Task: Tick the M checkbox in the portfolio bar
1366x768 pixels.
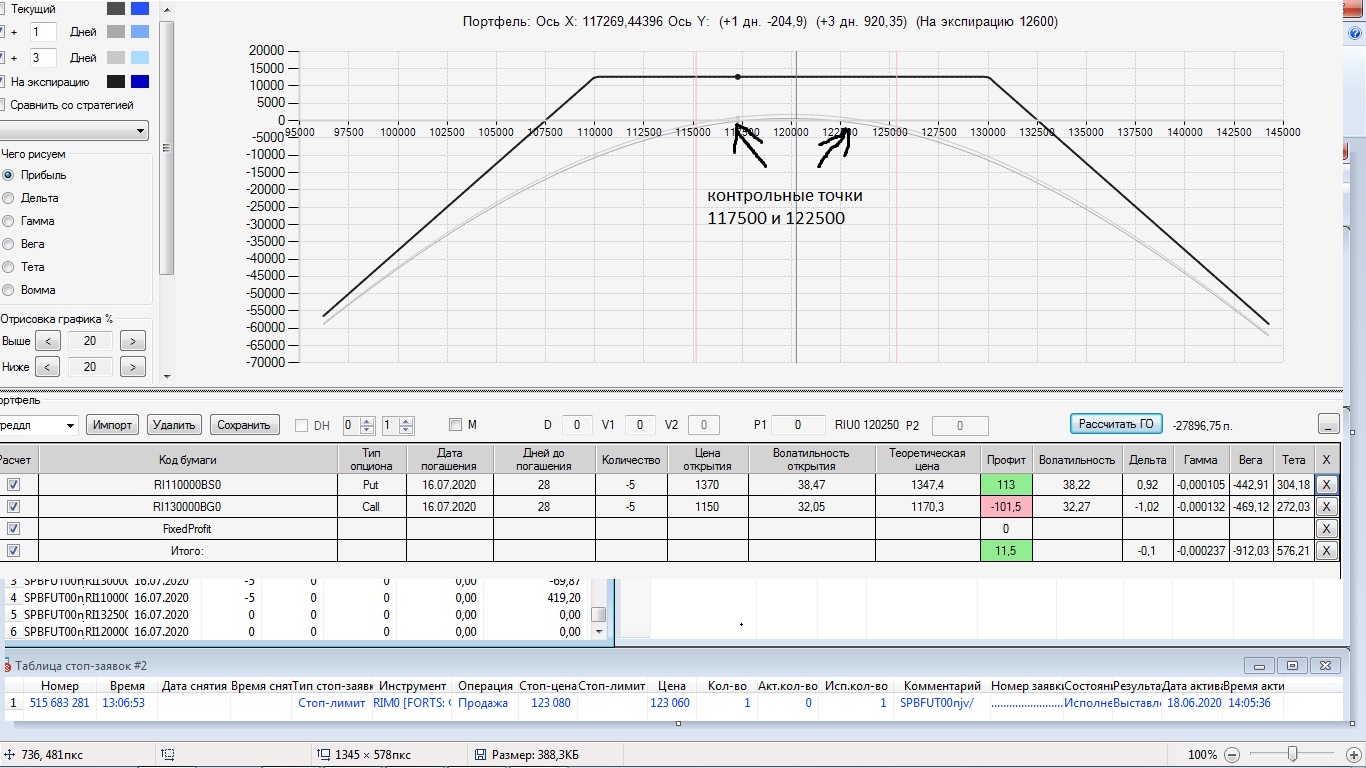Action: click(x=456, y=425)
